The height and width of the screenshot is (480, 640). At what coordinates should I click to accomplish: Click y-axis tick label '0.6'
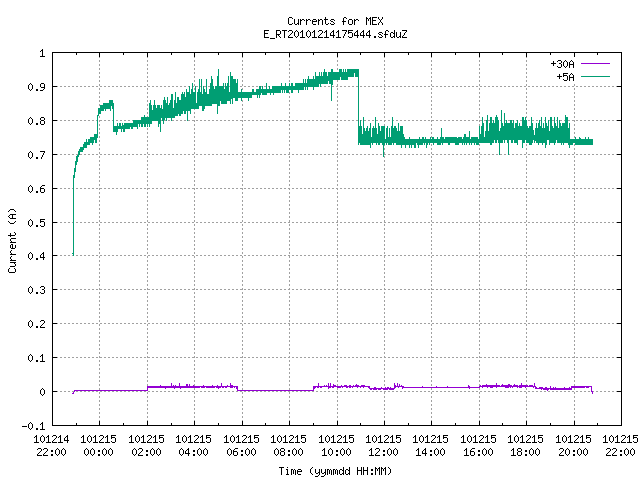[x=36, y=189]
